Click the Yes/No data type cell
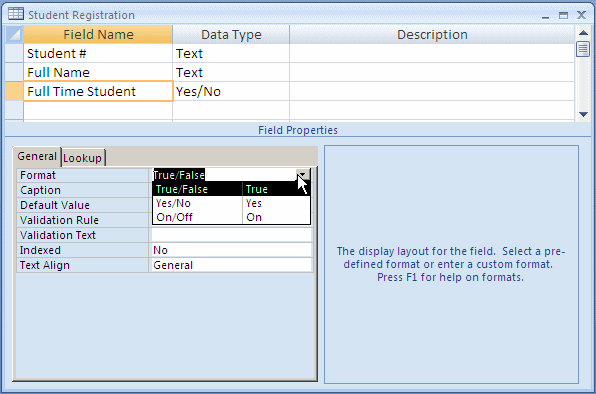Image resolution: width=596 pixels, height=394 pixels. click(x=231, y=92)
